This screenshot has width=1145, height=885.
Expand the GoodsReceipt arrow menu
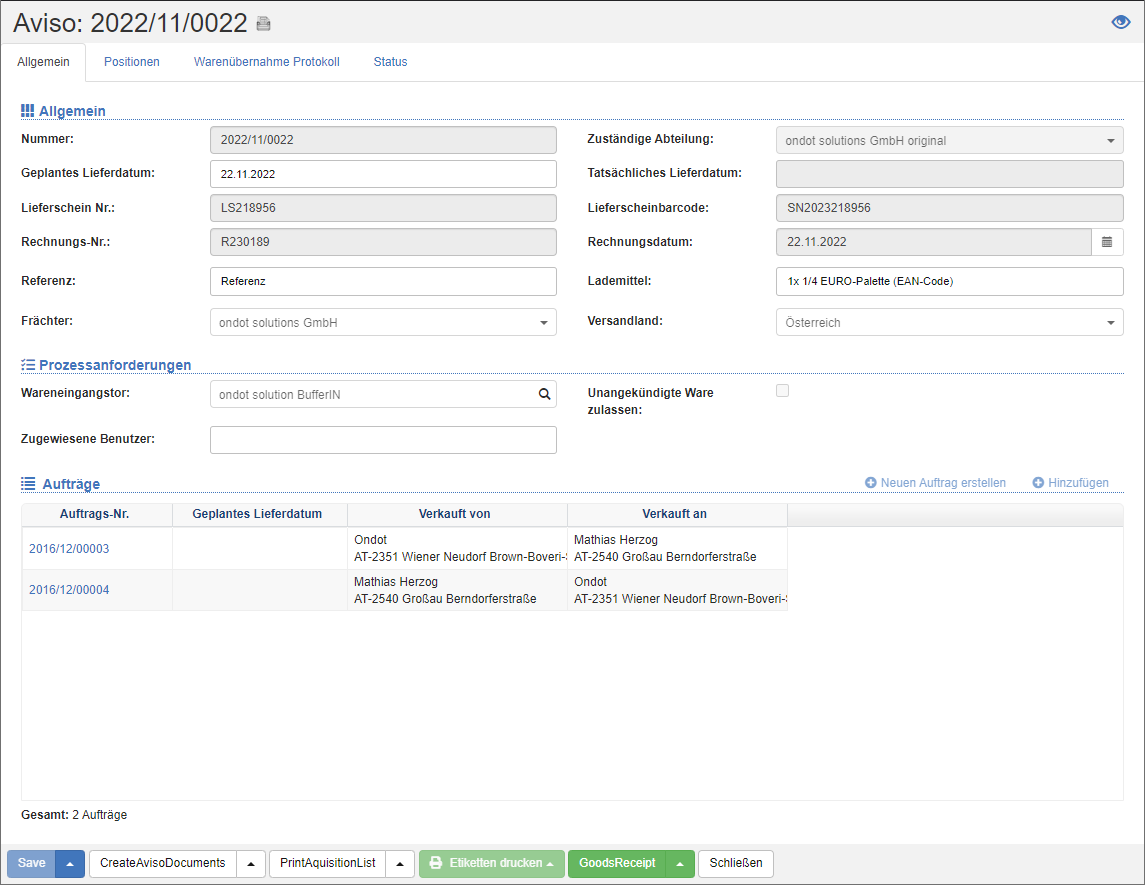(x=680, y=864)
